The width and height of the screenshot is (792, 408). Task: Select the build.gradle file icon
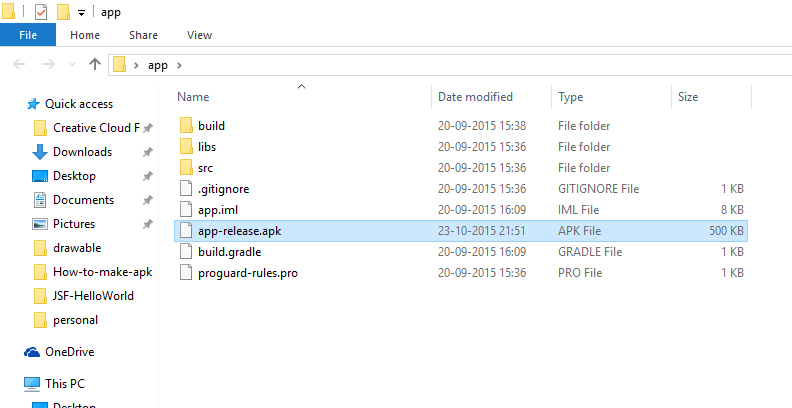[186, 251]
